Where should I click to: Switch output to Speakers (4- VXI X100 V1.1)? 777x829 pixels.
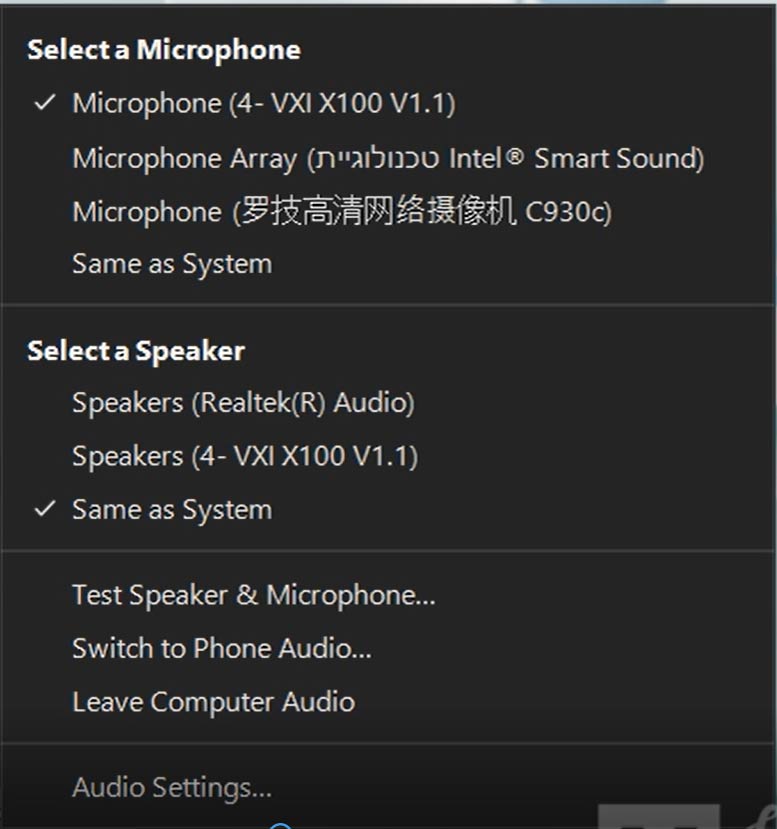[388, 456]
